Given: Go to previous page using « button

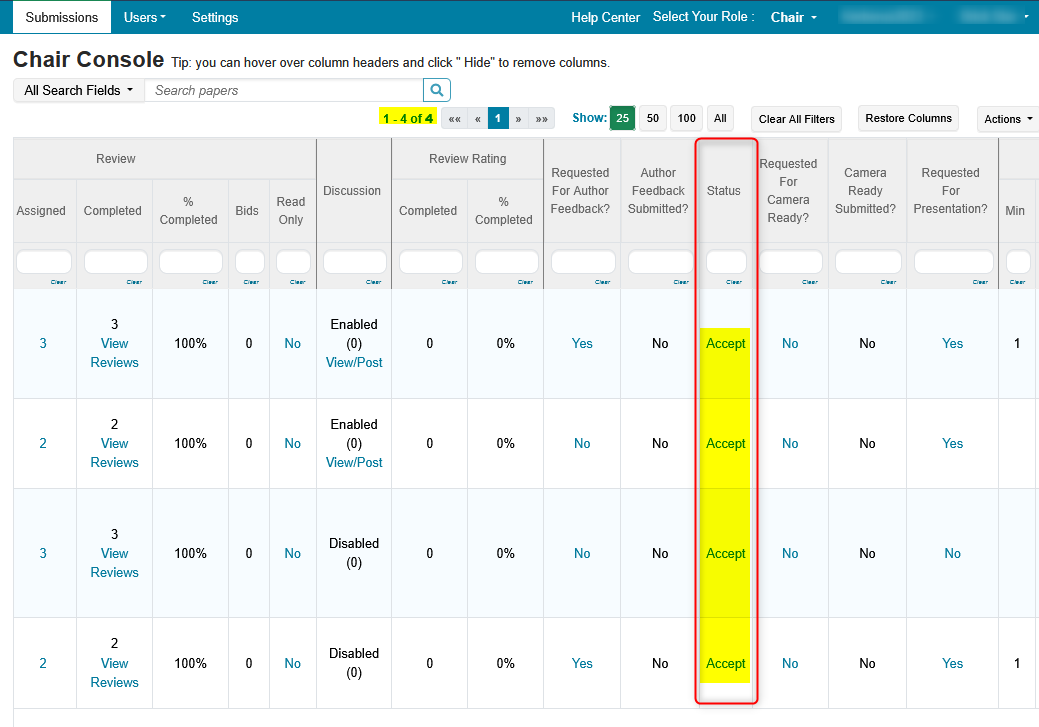Looking at the screenshot, I should 478,118.
